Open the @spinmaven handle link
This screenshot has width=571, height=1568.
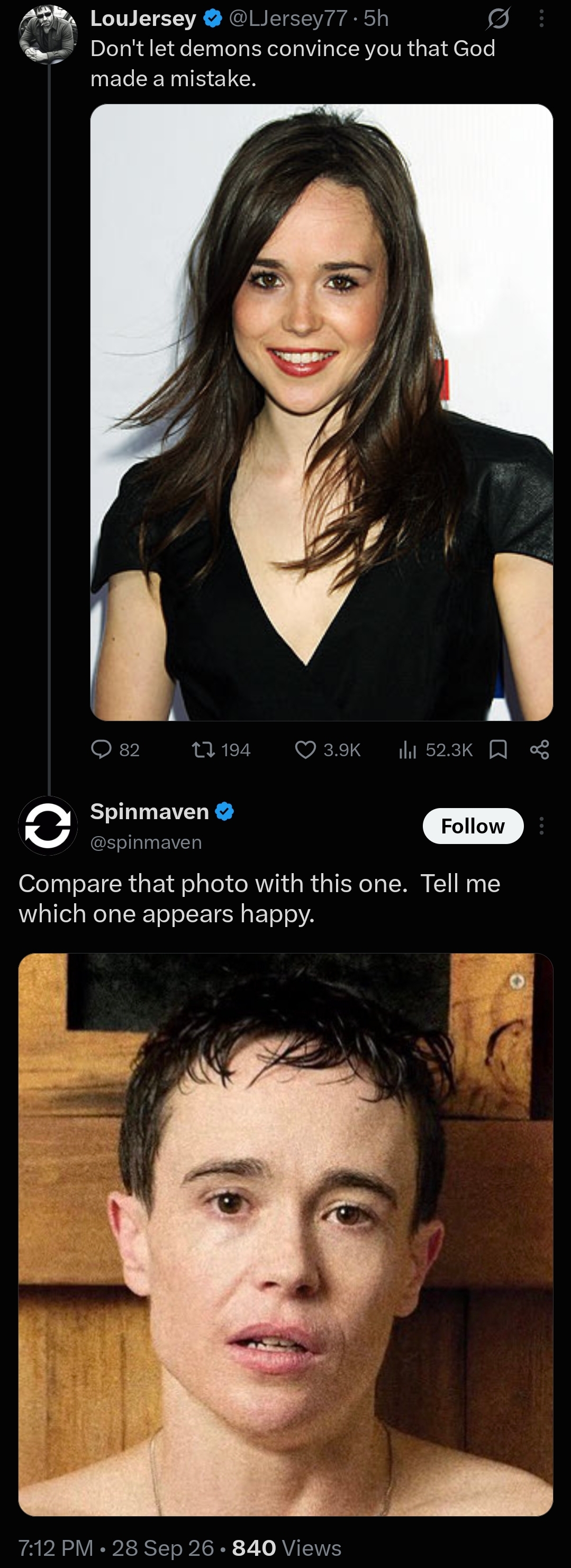(x=146, y=842)
